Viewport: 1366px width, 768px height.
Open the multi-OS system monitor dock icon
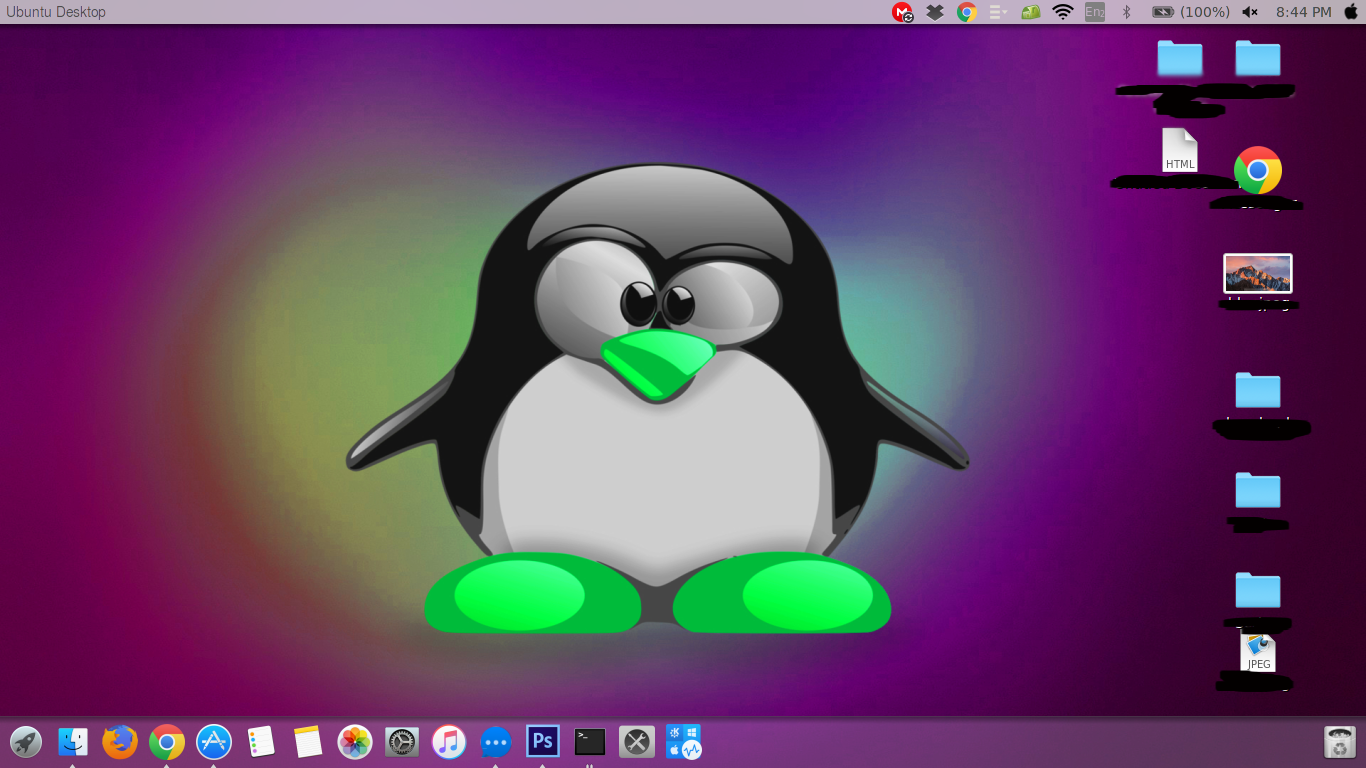pyautogui.click(x=684, y=742)
